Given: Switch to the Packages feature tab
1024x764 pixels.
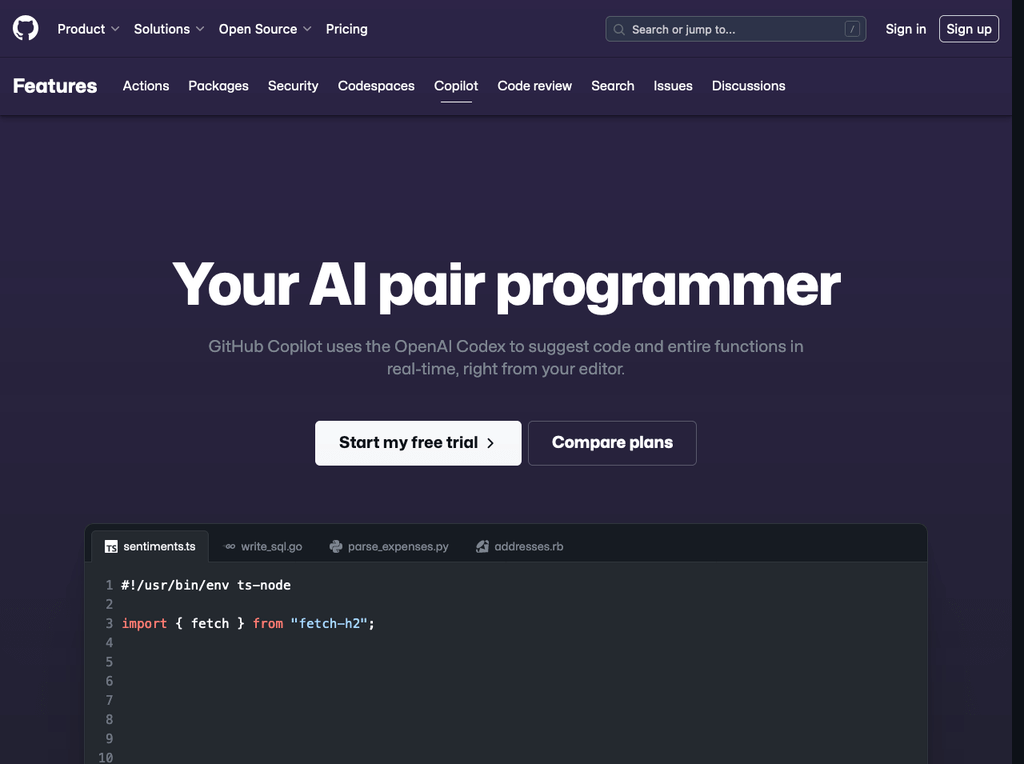Looking at the screenshot, I should [218, 86].
